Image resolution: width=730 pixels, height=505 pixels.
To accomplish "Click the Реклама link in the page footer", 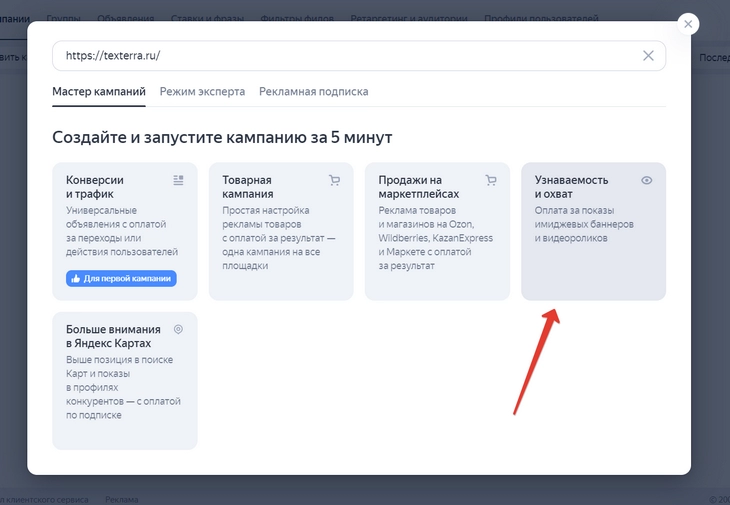I will [122, 499].
